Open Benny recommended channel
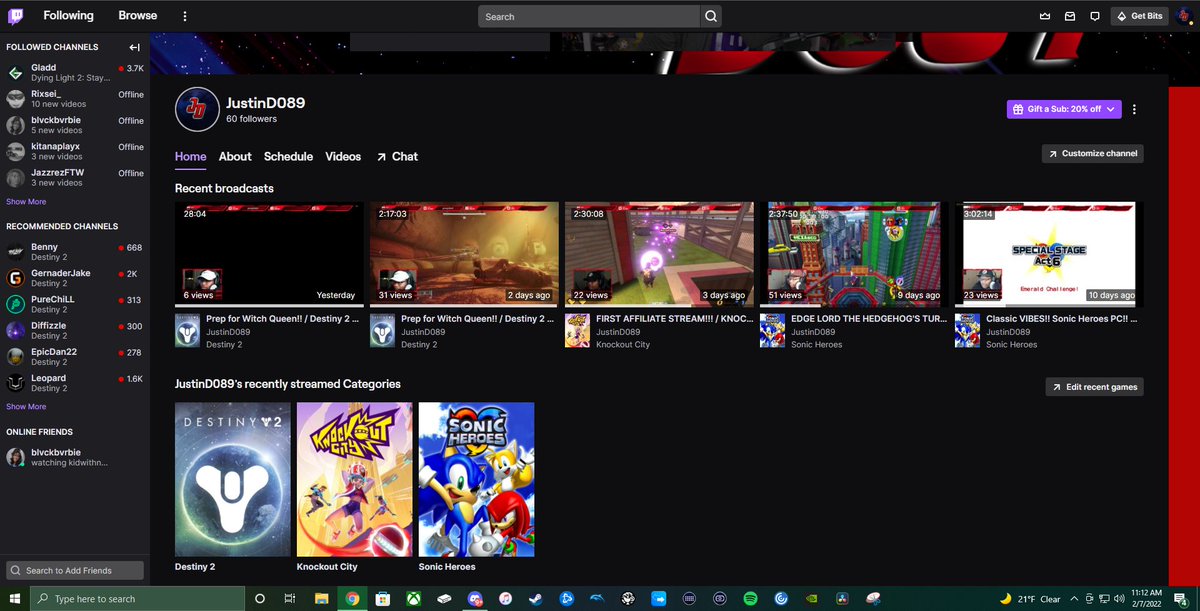 [x=75, y=251]
